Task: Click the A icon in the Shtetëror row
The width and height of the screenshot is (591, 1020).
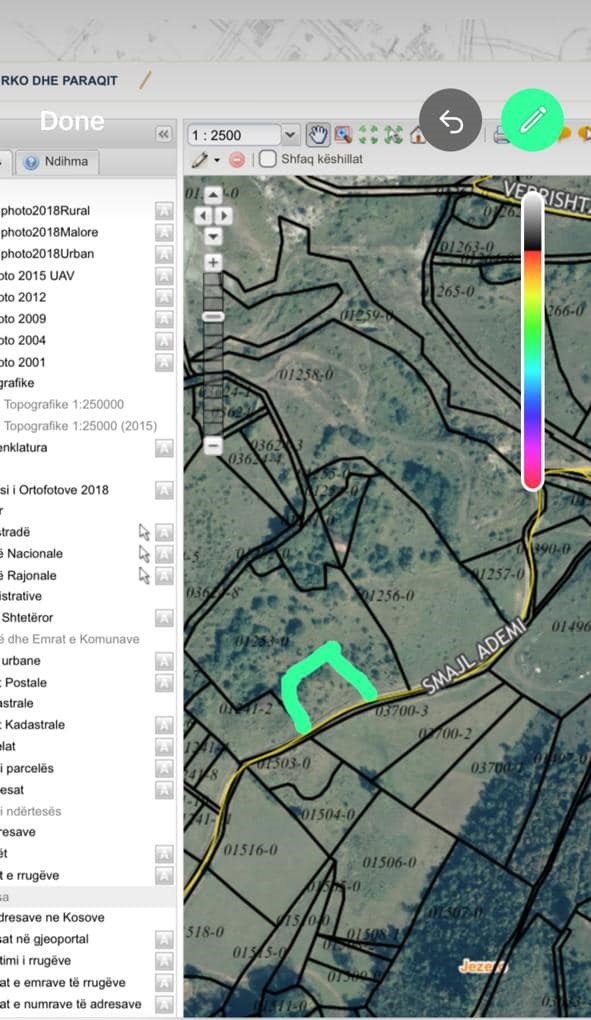Action: point(164,618)
